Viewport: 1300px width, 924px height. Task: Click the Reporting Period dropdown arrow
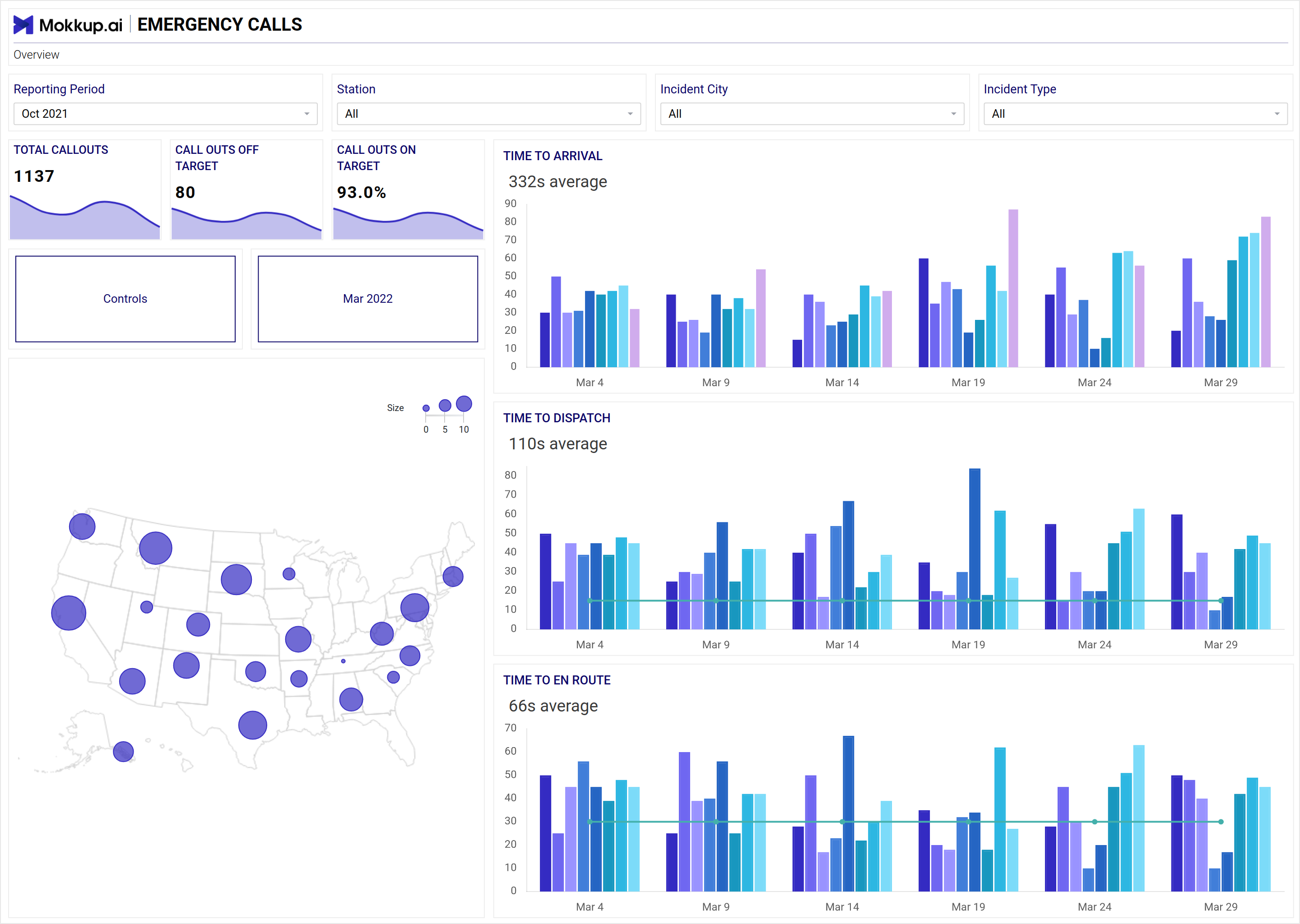307,114
